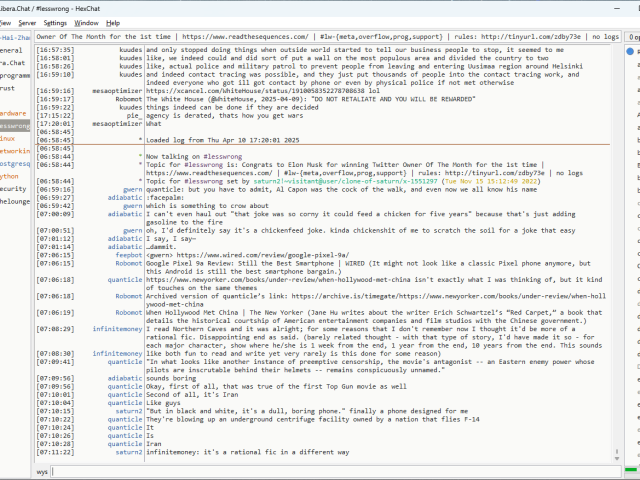Open the Server menu
The height and width of the screenshot is (480, 640).
[27, 22]
